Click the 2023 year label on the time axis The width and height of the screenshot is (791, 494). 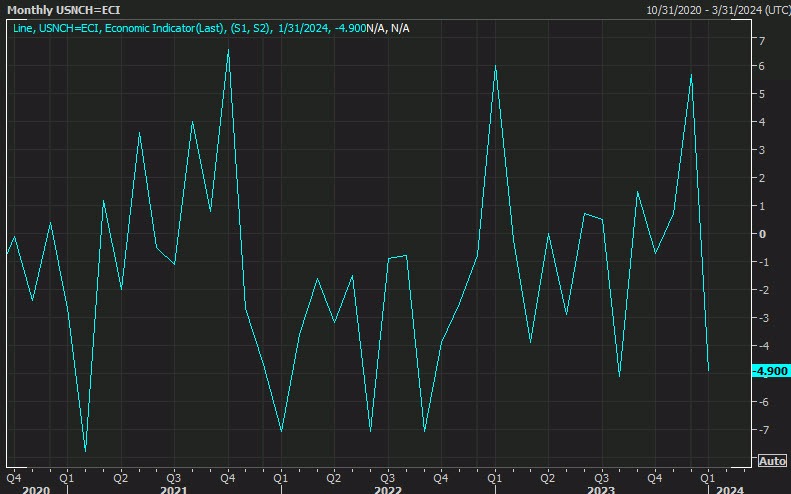click(601, 489)
